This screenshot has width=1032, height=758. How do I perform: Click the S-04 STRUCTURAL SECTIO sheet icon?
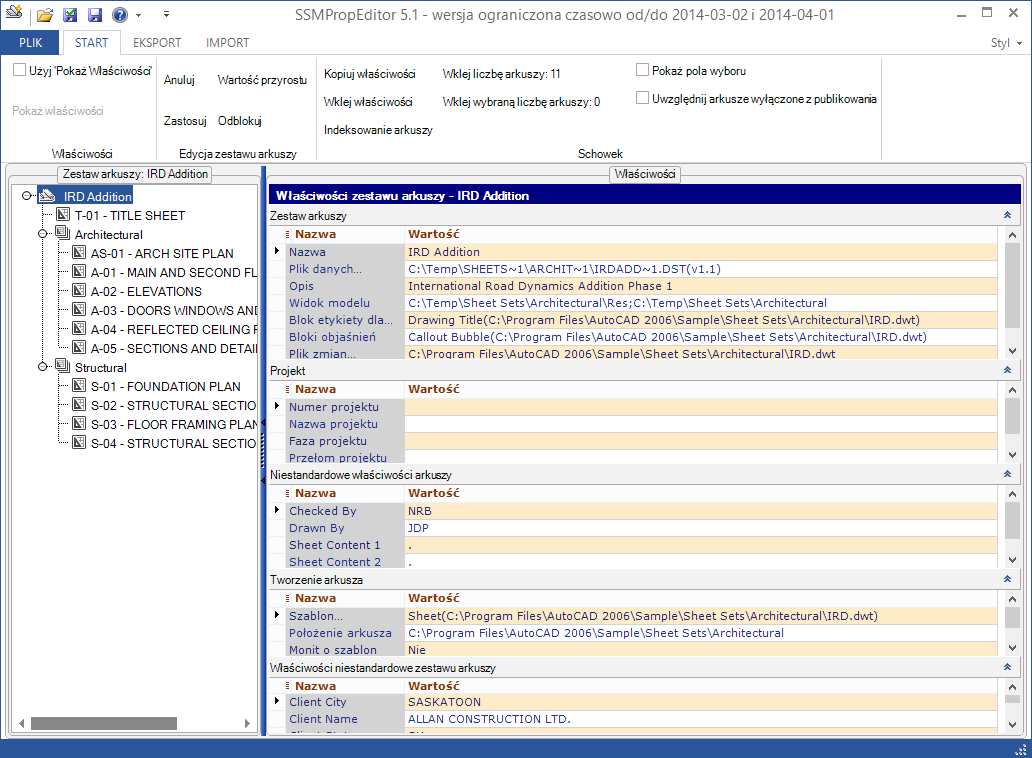[x=79, y=443]
